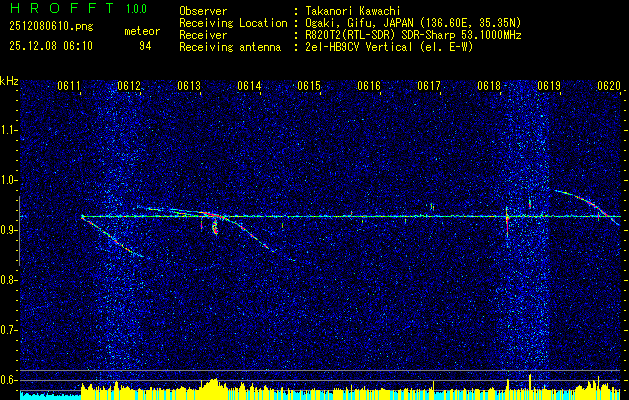Viewport: 629px width, 400px height.
Task: Click the kHz axis unit label
Action: (x=9, y=81)
